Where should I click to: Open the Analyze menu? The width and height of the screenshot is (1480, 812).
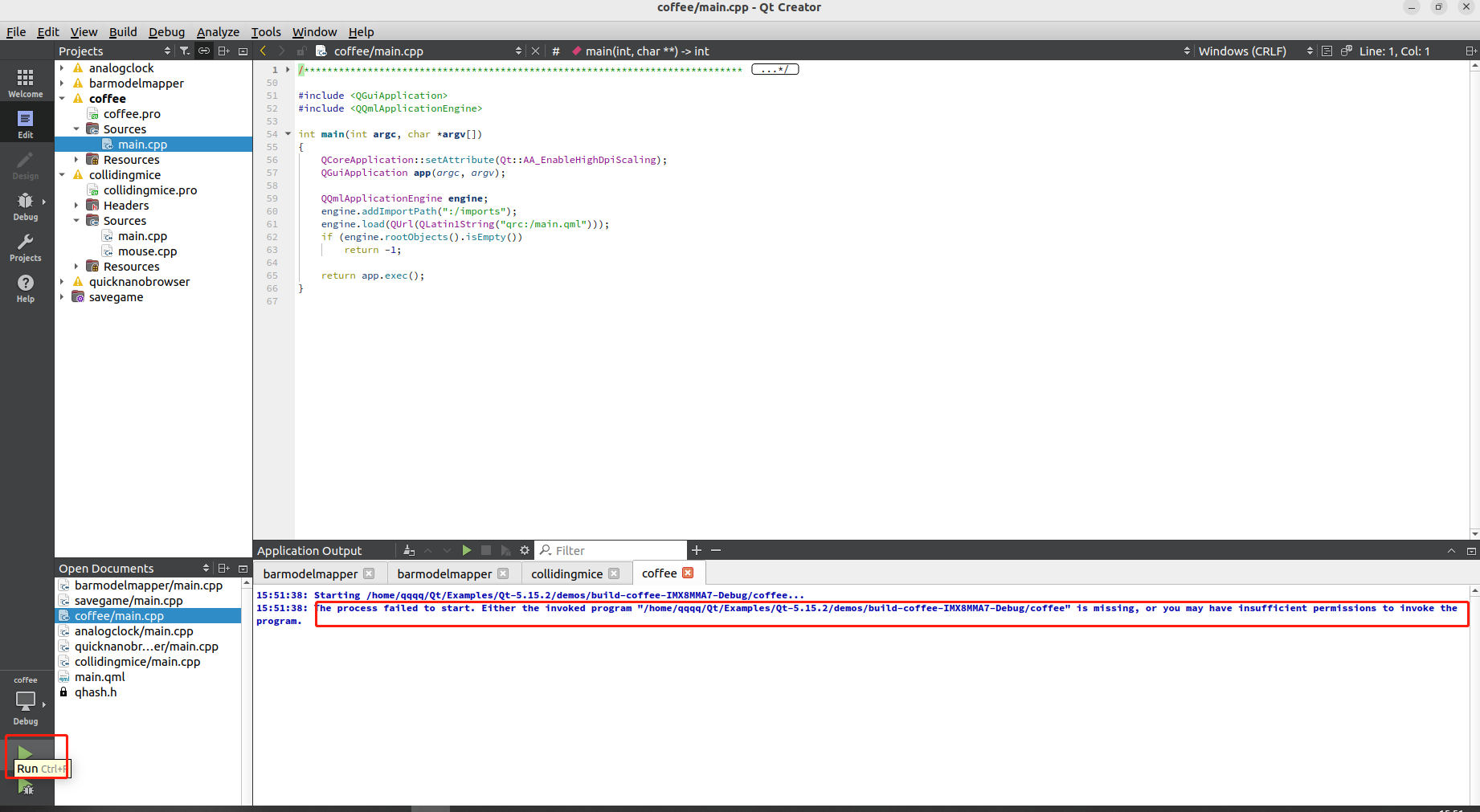pyautogui.click(x=218, y=32)
